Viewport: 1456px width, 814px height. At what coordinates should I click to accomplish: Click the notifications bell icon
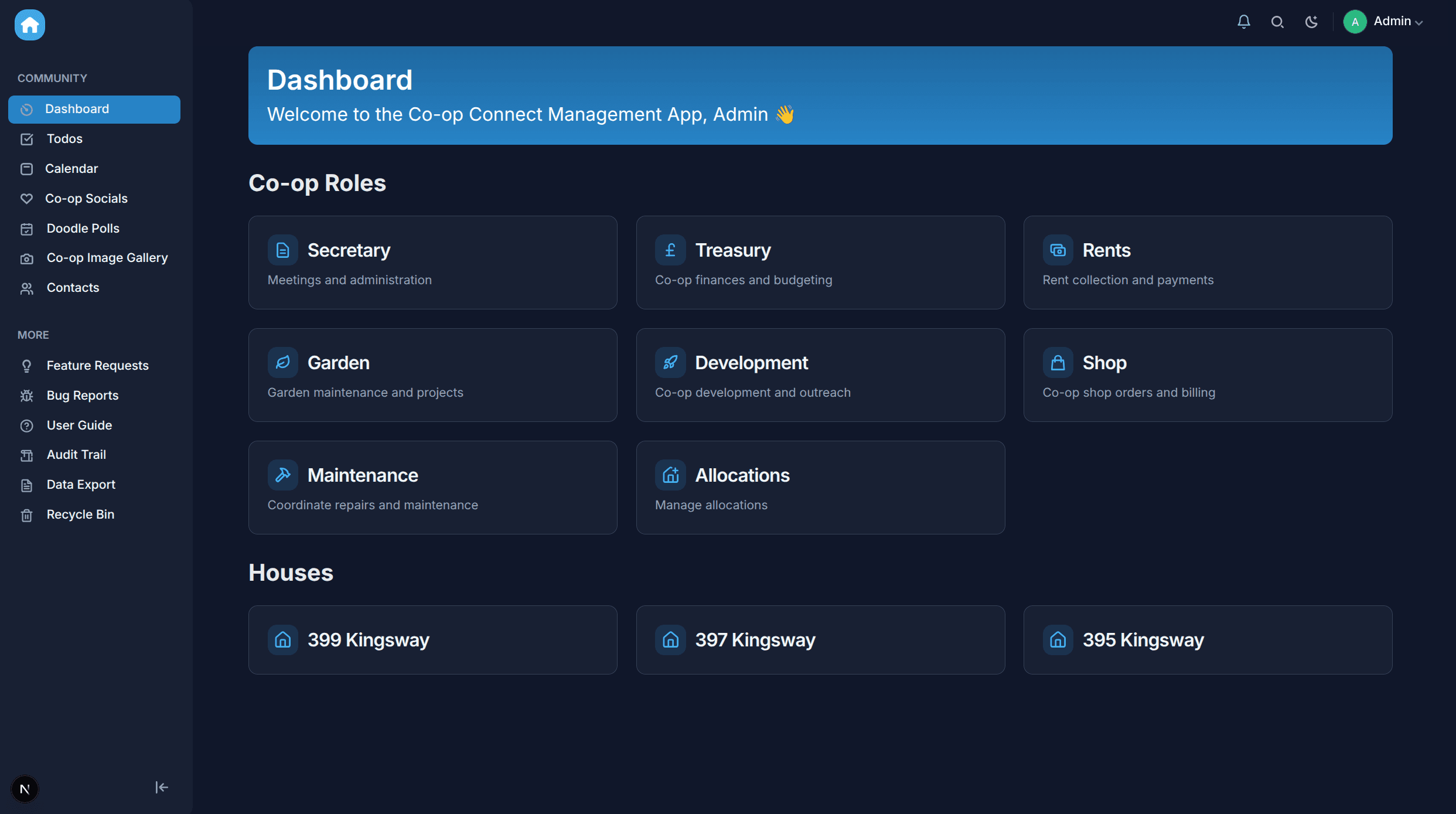(x=1243, y=21)
